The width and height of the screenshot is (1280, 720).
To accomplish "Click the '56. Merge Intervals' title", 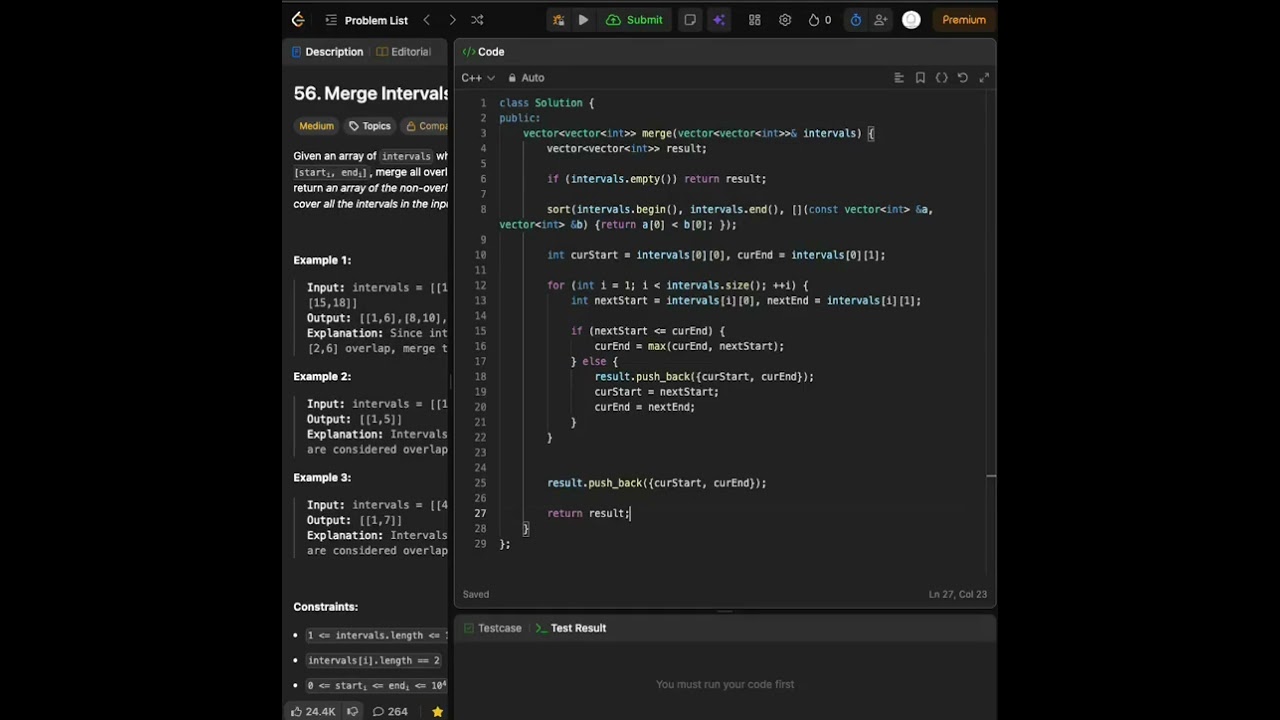I will [x=371, y=93].
